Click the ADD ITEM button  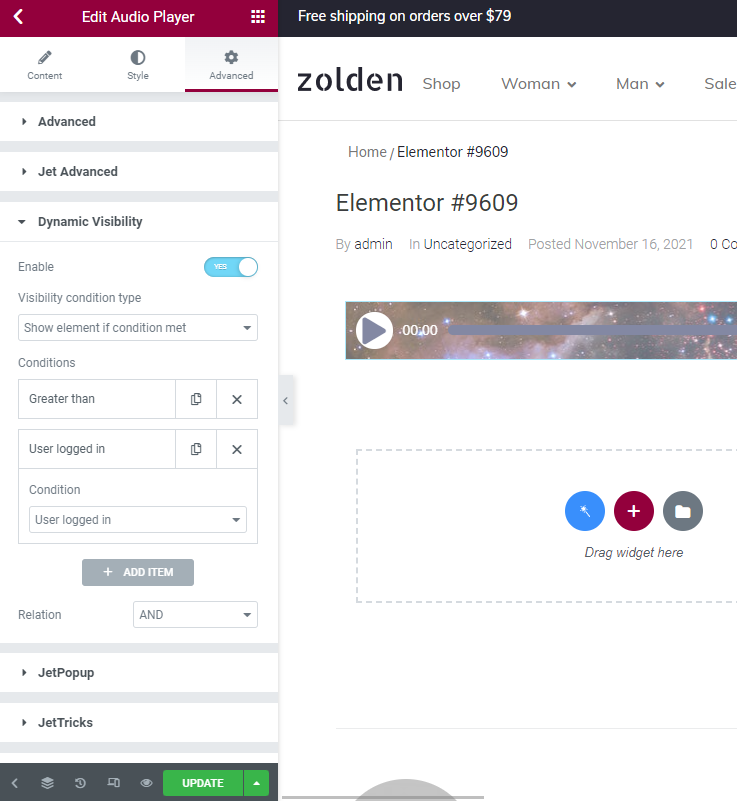point(138,572)
